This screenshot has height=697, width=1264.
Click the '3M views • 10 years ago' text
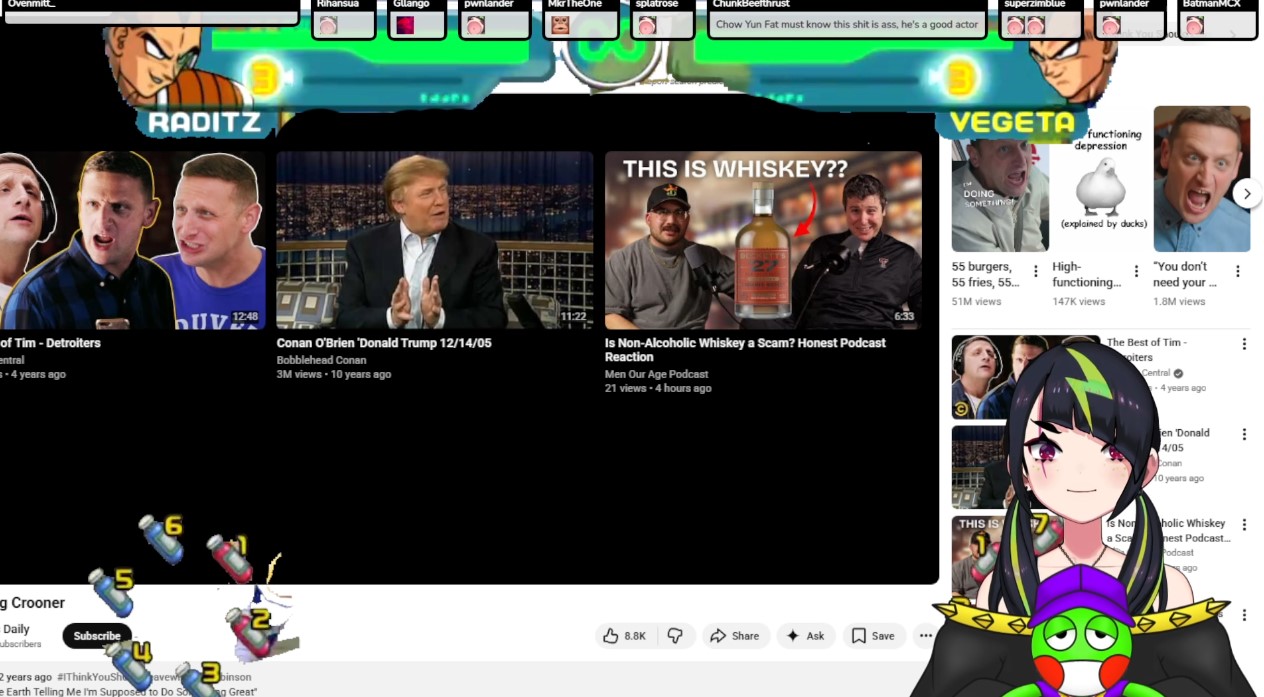point(334,374)
